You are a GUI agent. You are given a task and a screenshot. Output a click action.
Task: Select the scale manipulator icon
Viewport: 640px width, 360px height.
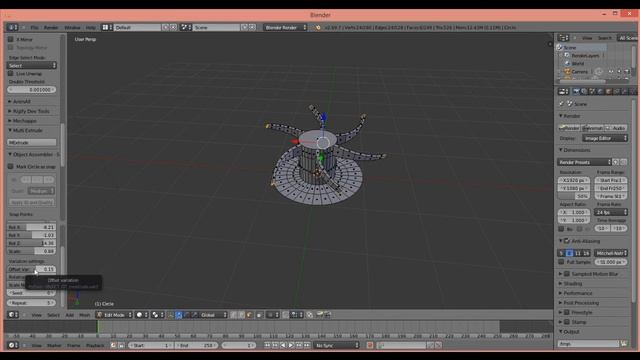click(x=194, y=315)
